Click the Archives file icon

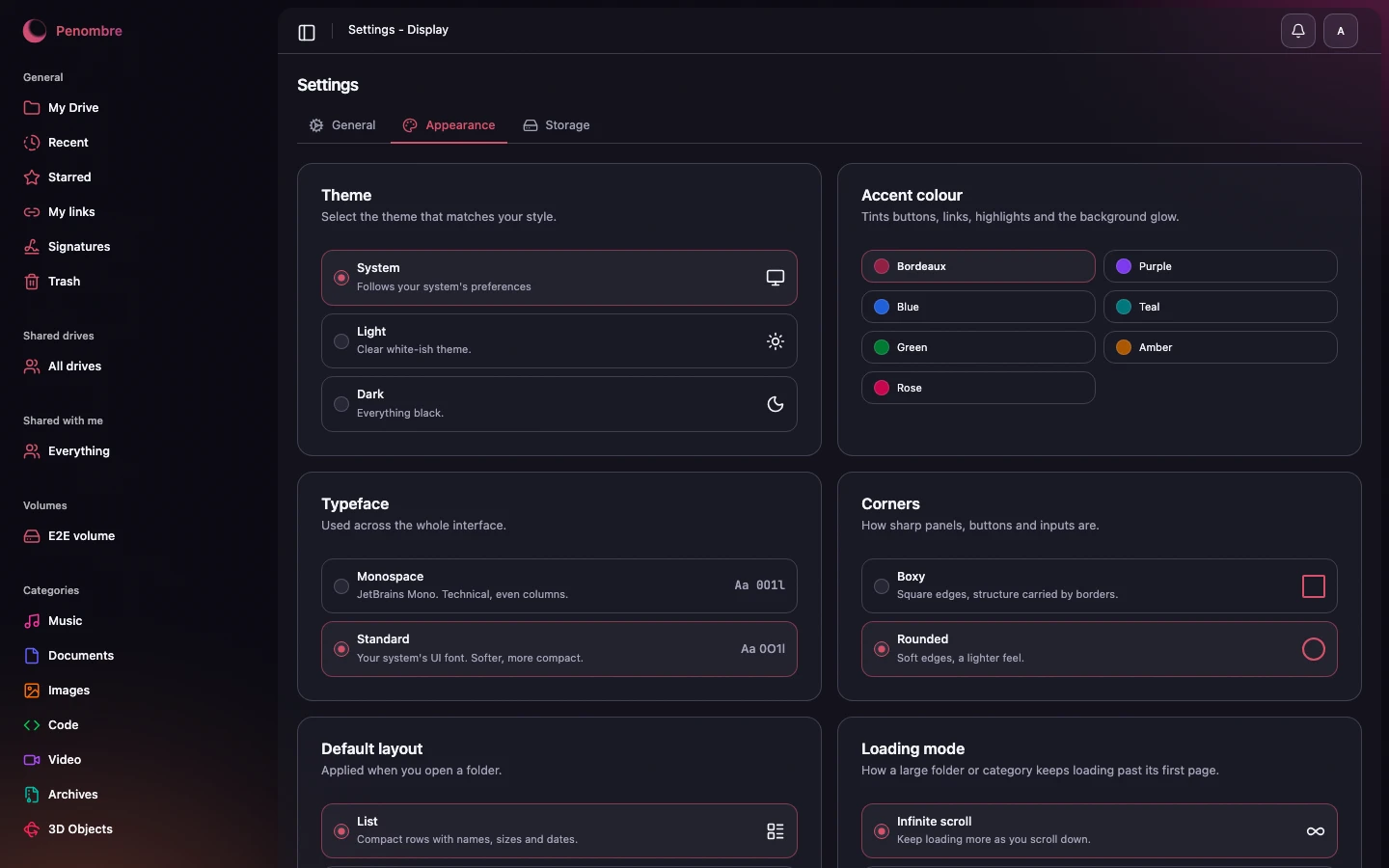click(32, 795)
